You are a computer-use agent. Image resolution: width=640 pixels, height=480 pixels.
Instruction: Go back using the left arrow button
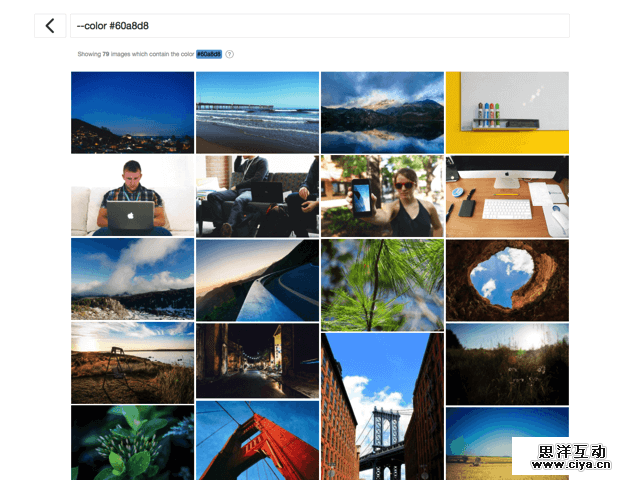[x=50, y=26]
